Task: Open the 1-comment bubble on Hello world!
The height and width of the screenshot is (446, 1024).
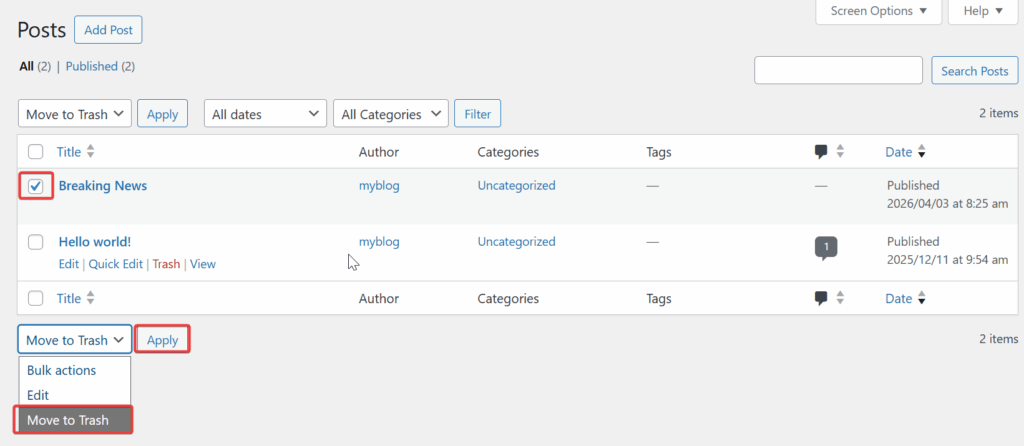Action: (x=825, y=246)
